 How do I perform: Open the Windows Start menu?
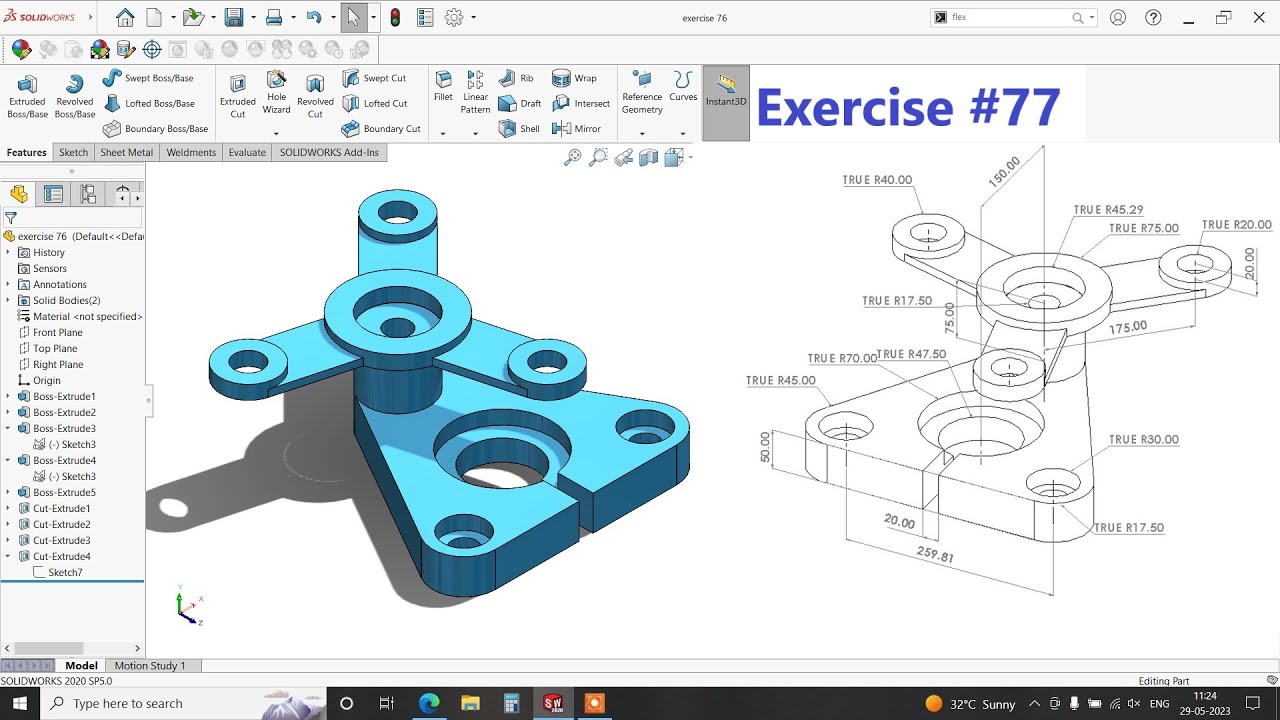click(x=20, y=703)
